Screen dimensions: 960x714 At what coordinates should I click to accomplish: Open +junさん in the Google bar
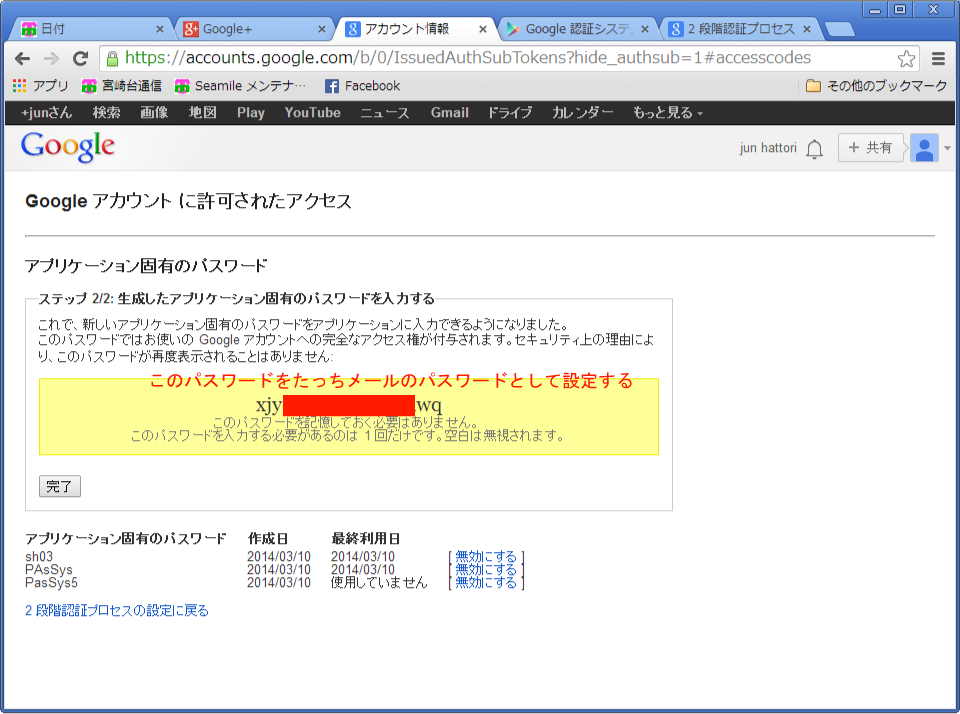[47, 113]
